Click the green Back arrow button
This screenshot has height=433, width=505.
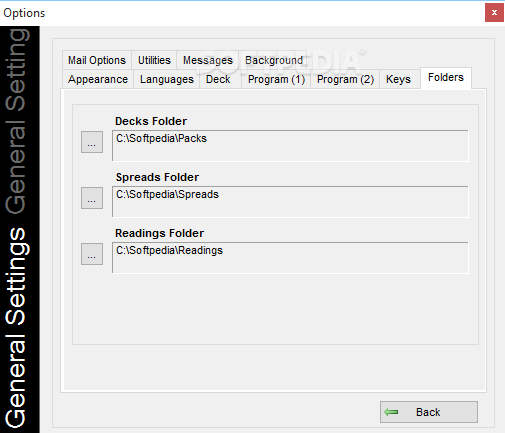point(429,412)
